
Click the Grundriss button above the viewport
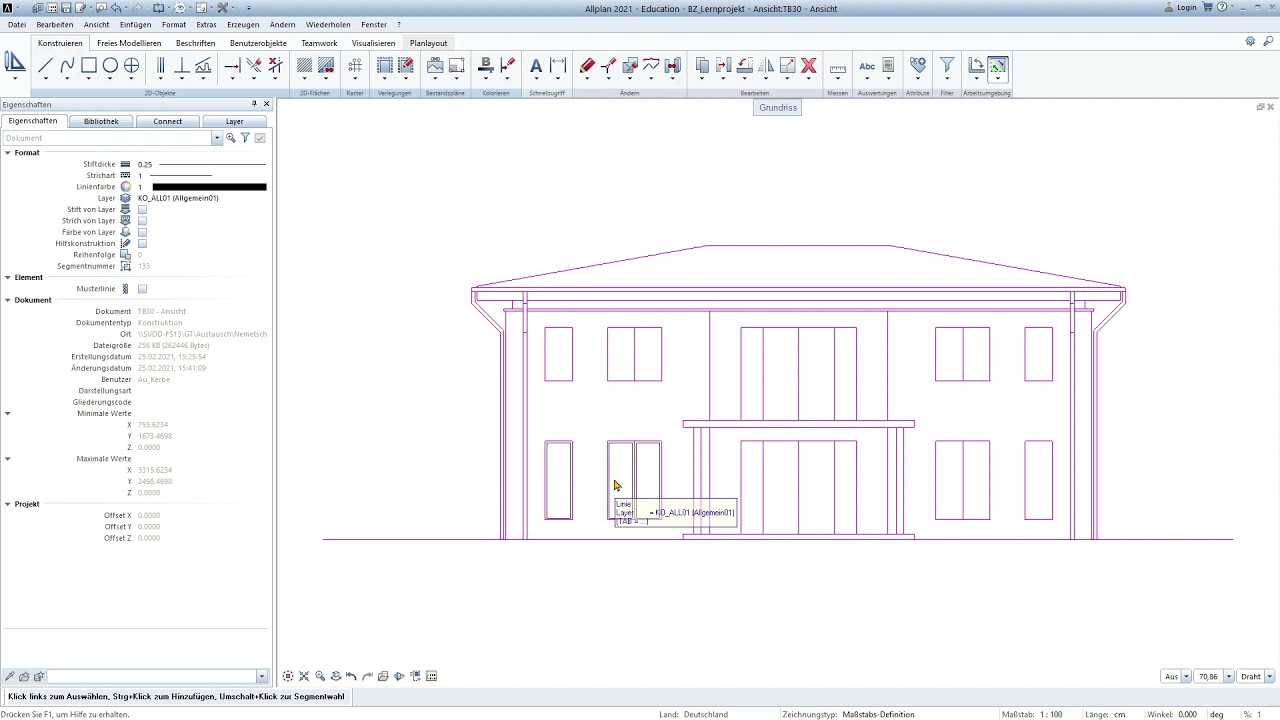tap(778, 107)
